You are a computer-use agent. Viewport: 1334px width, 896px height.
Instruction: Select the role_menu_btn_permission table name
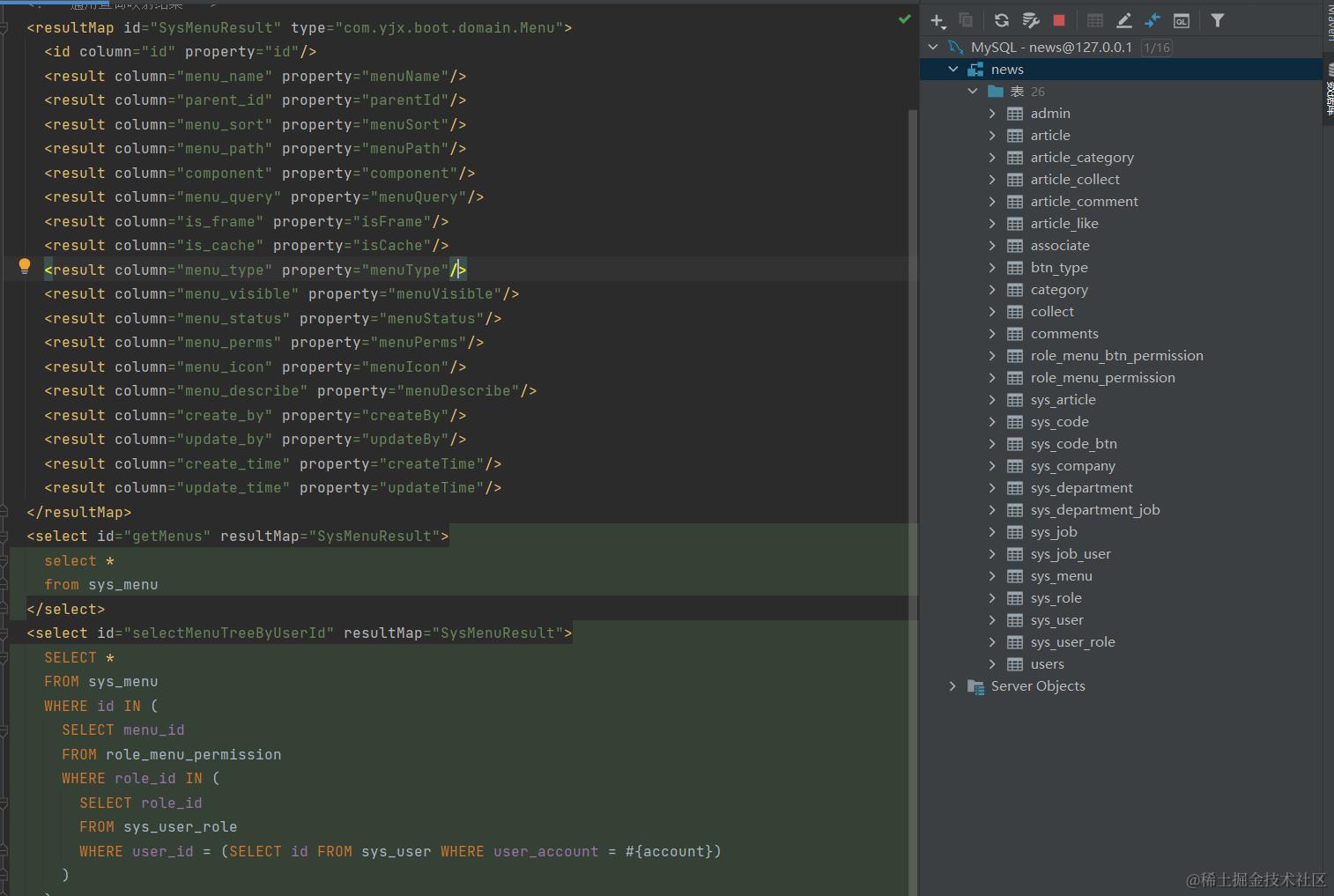[1117, 356]
